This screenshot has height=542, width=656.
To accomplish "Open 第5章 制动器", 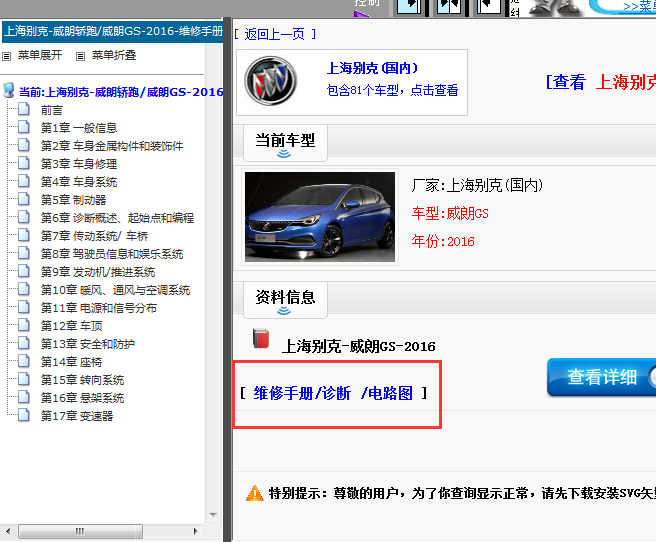I will [x=73, y=200].
